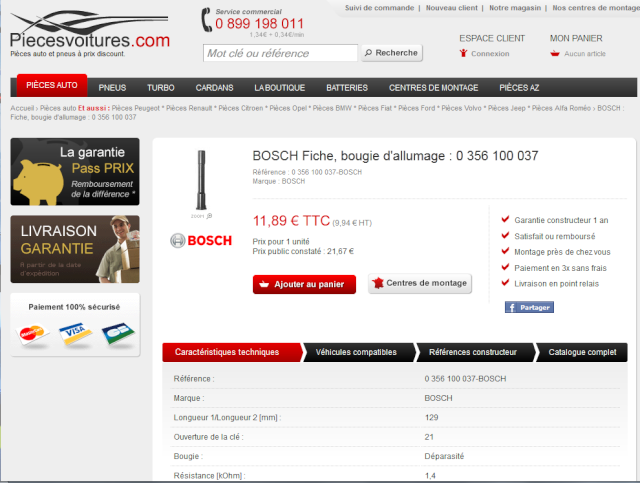This screenshot has width=640, height=483.
Task: Open the Pièces AZ menu
Action: [519, 88]
